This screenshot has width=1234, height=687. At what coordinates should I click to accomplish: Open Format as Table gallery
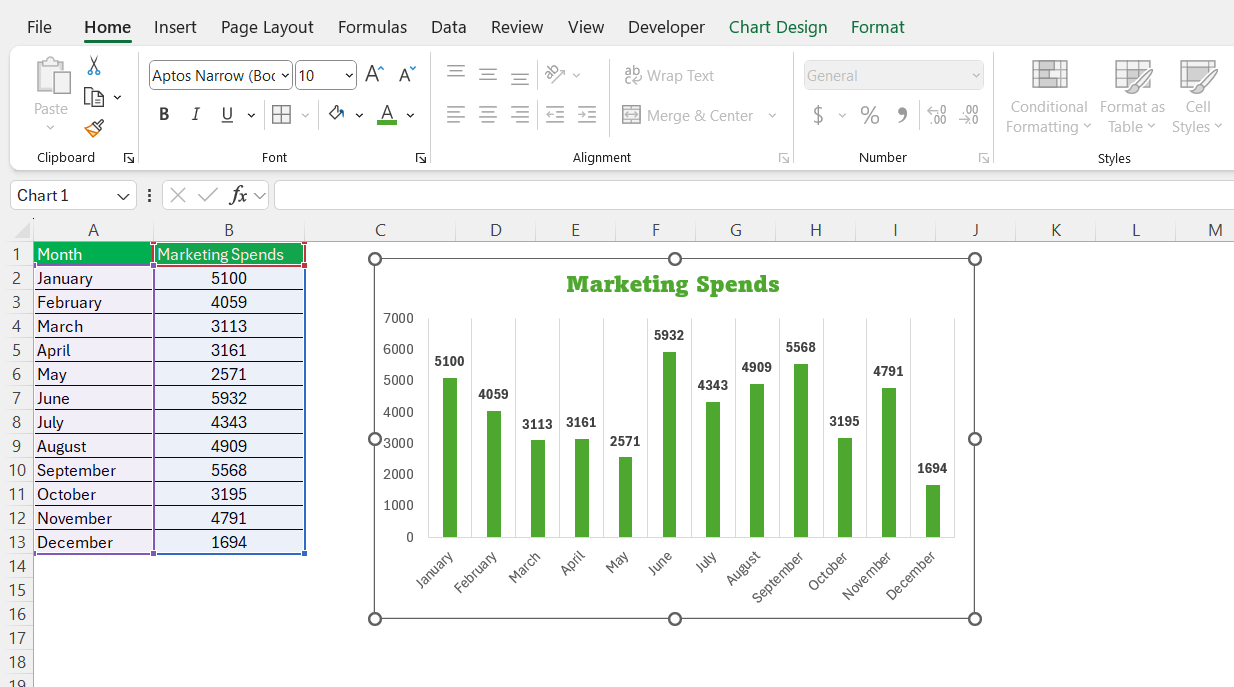[1132, 97]
